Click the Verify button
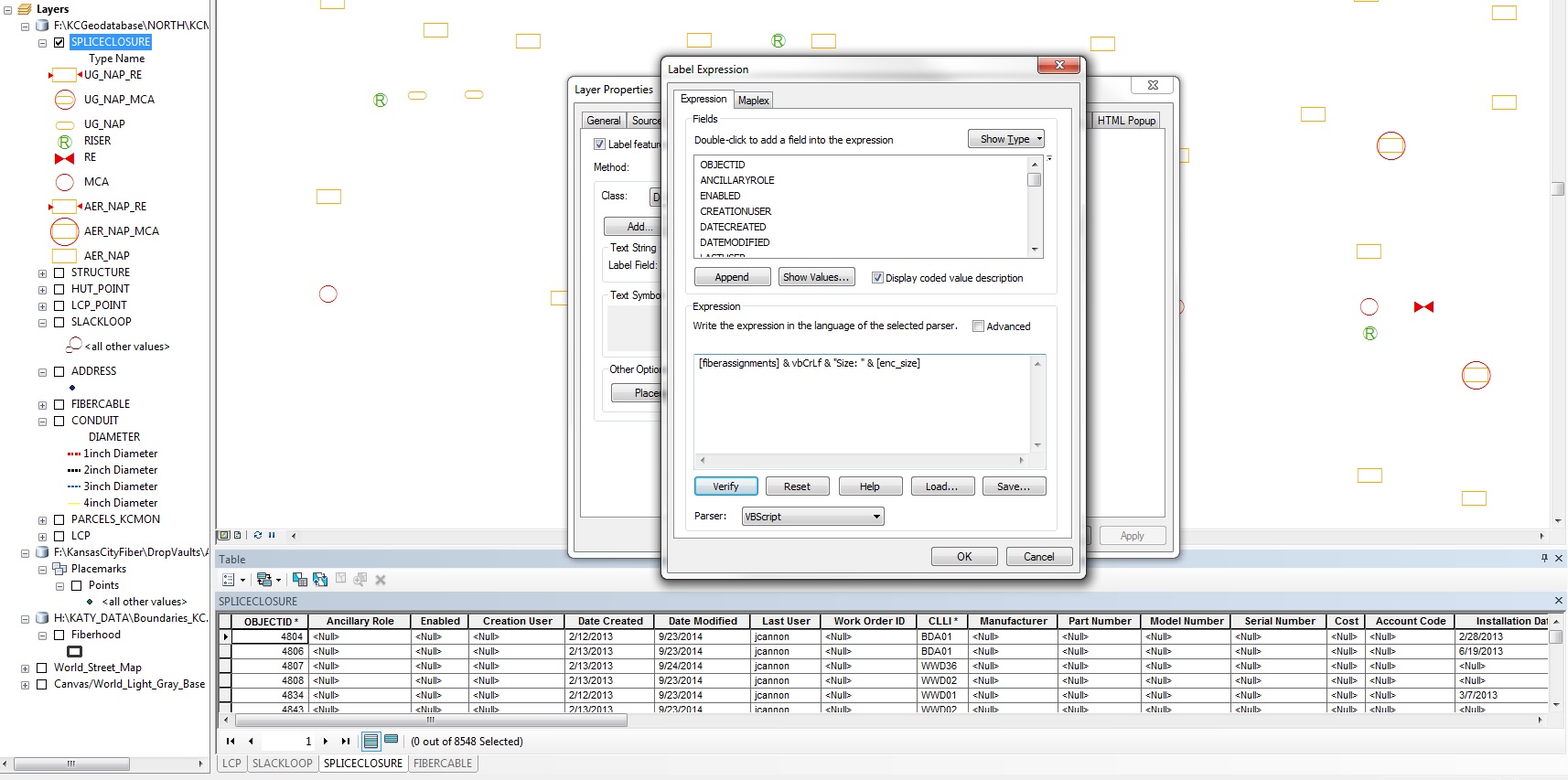1568x780 pixels. (x=725, y=486)
